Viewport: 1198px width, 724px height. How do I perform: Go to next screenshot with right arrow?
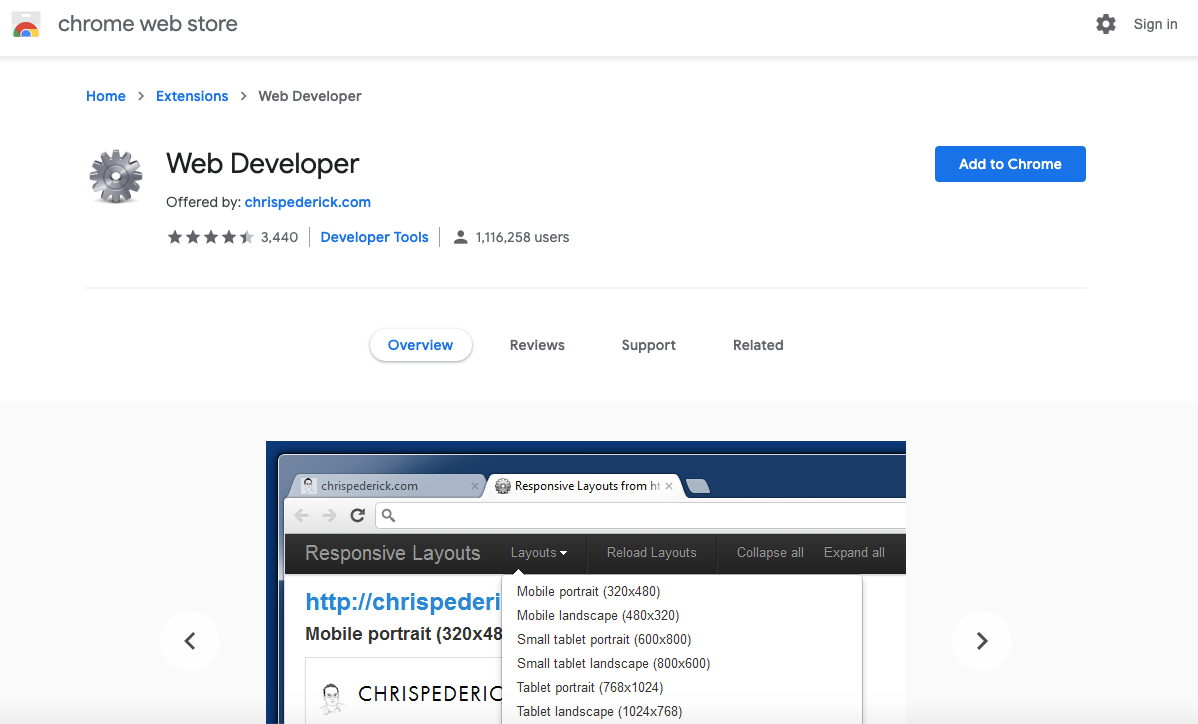[x=982, y=641]
